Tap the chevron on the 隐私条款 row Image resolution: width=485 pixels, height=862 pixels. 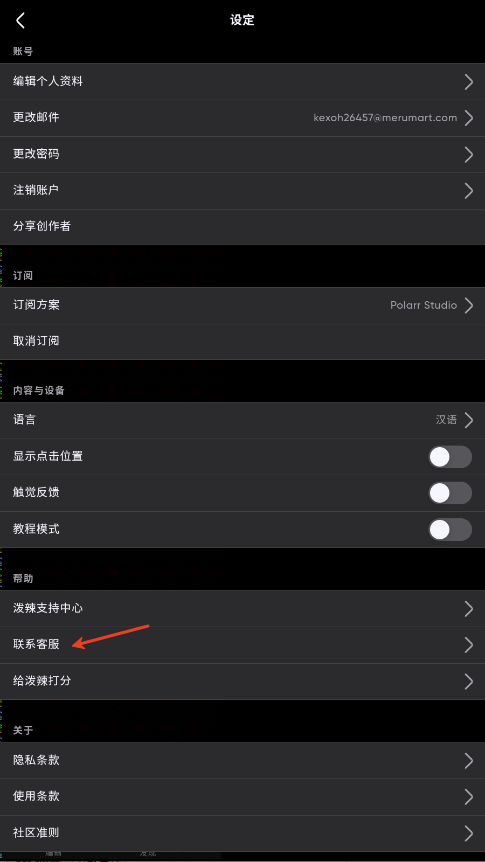coord(469,760)
